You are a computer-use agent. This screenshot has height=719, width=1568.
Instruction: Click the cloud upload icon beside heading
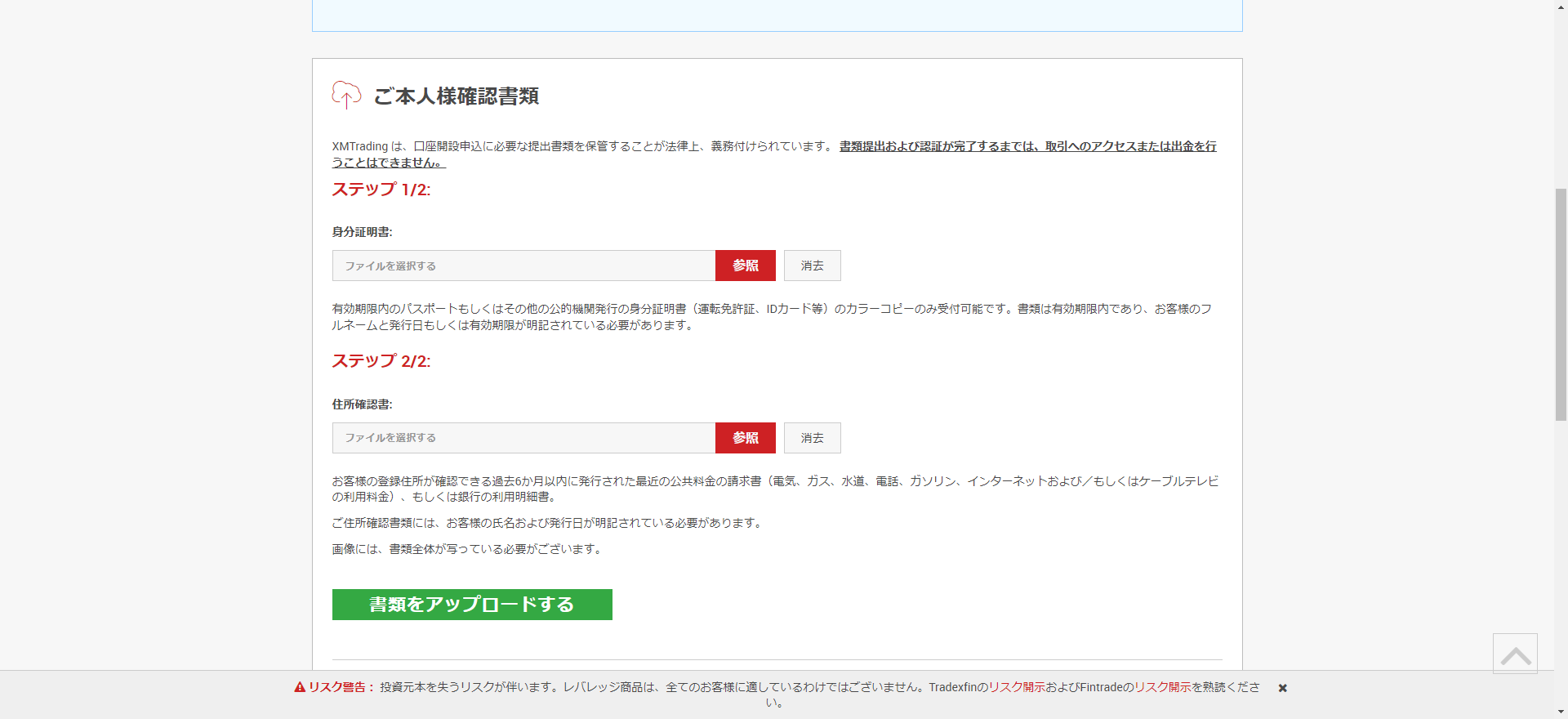pyautogui.click(x=346, y=95)
